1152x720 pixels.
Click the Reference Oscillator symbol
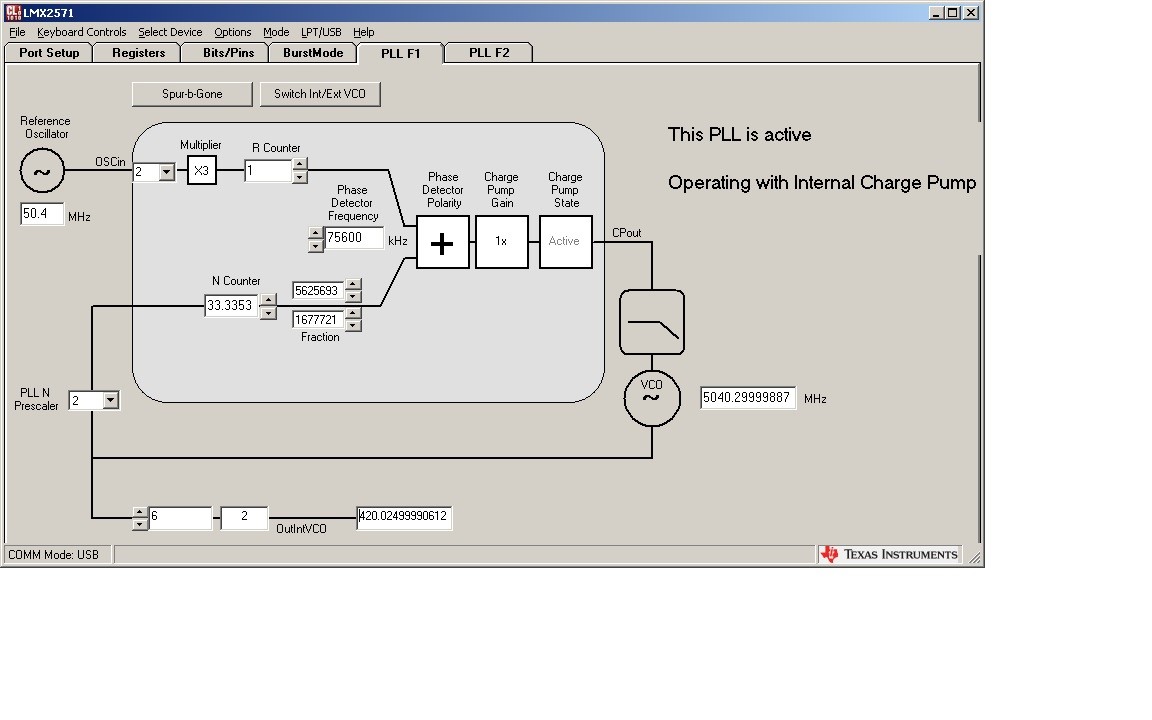[42, 170]
